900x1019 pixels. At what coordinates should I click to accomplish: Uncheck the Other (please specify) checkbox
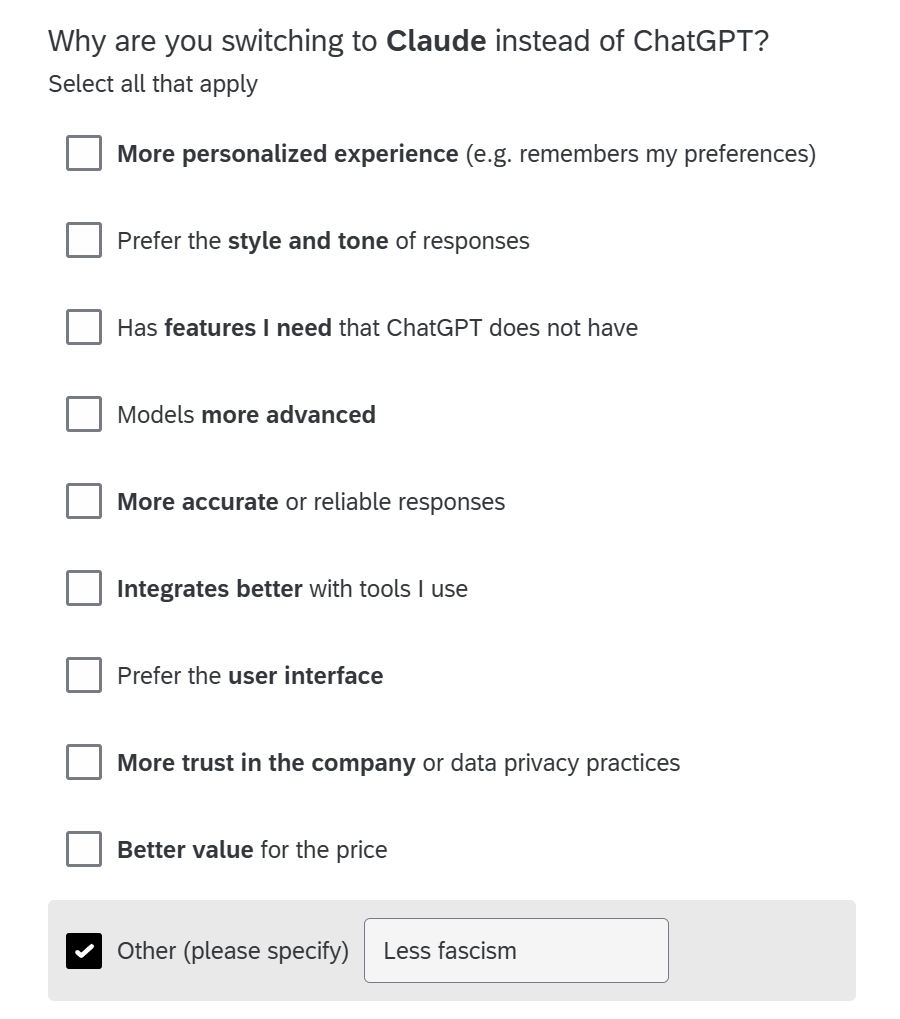84,951
